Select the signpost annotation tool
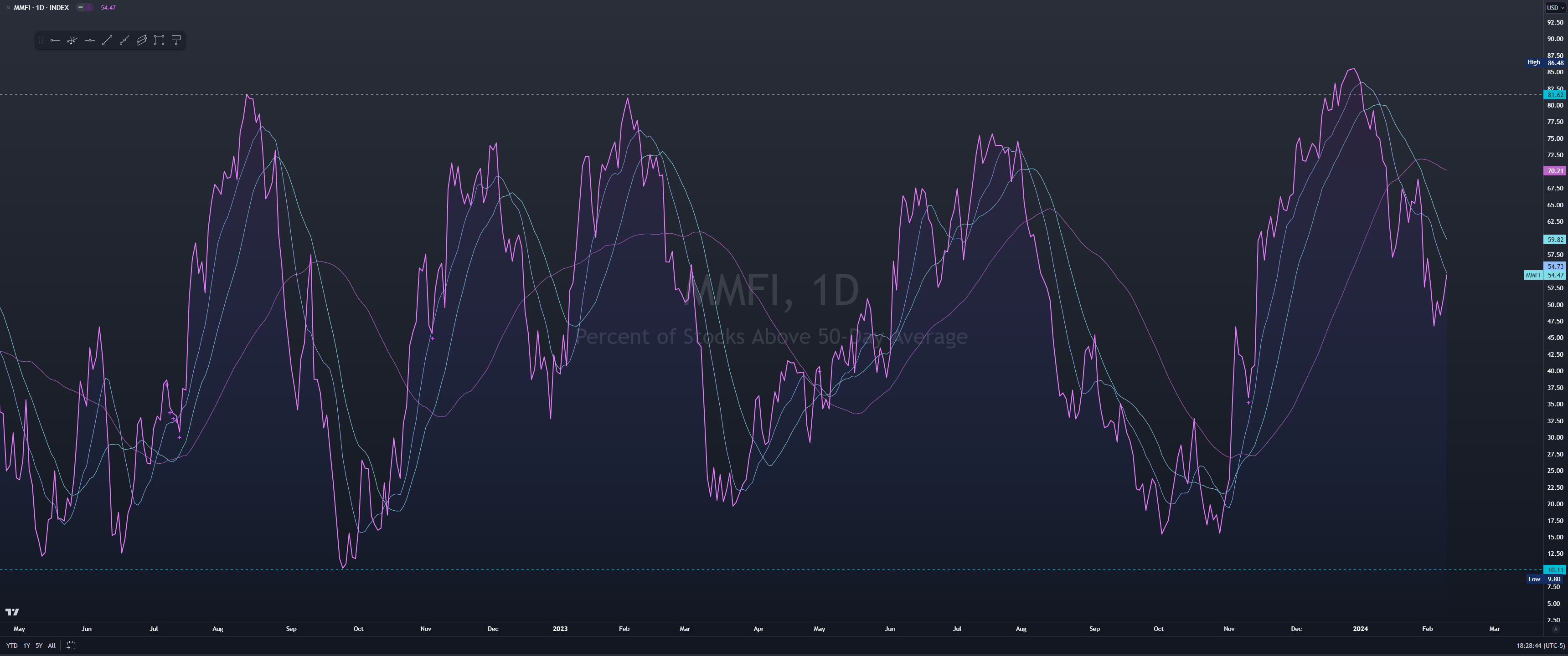This screenshot has height=656, width=1568. click(176, 40)
